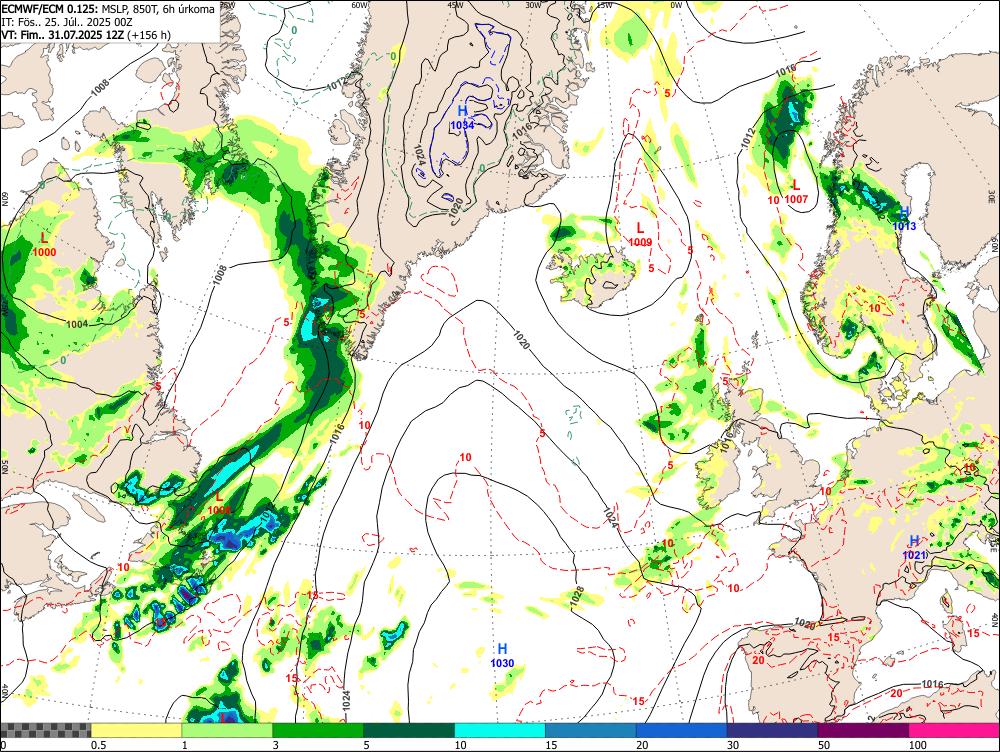Click the 'L 1000' low marker

click(44, 245)
